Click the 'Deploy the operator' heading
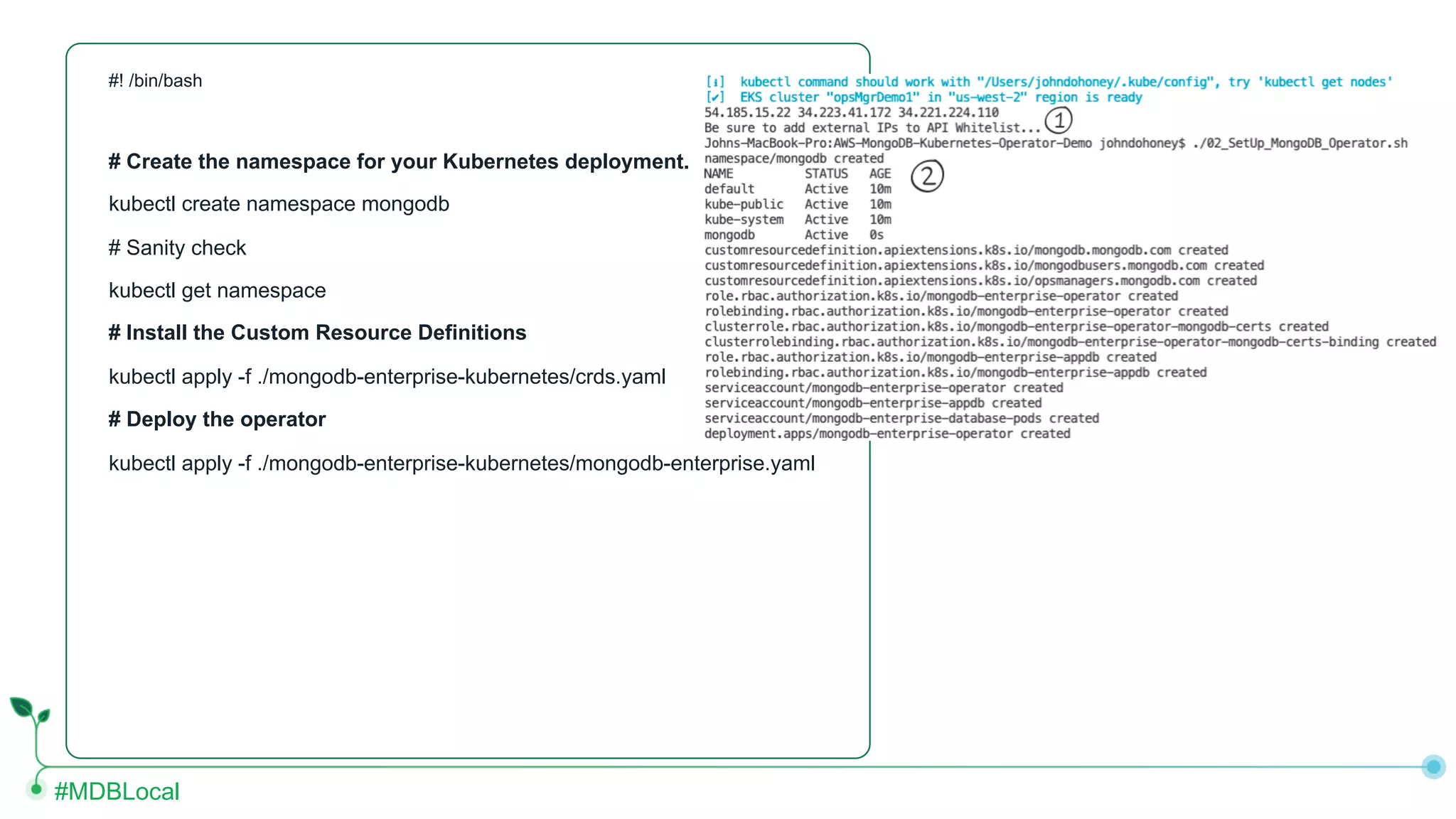Image resolution: width=1456 pixels, height=819 pixels. (217, 419)
